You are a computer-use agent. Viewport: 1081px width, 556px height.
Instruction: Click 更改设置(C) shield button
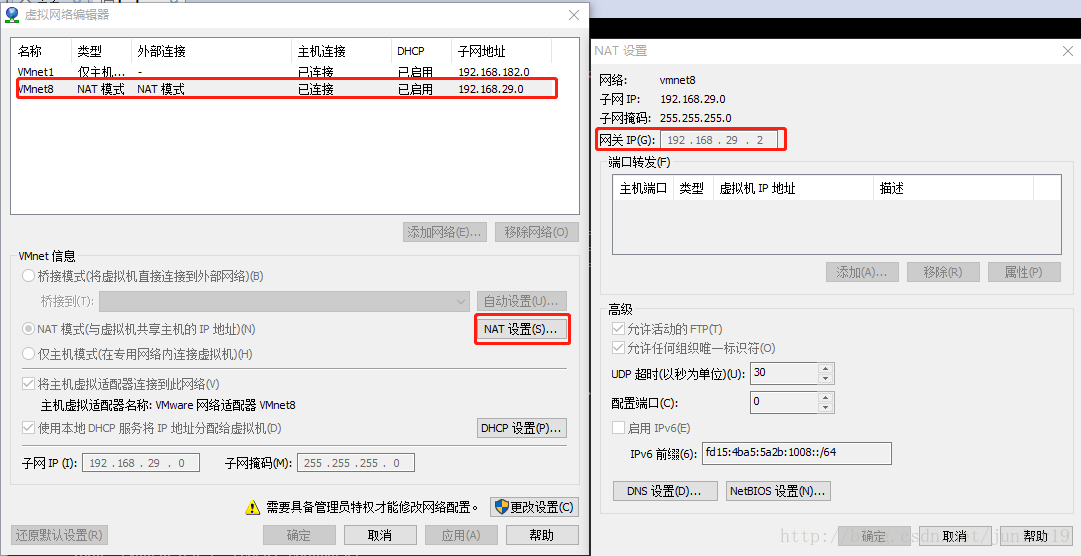534,507
